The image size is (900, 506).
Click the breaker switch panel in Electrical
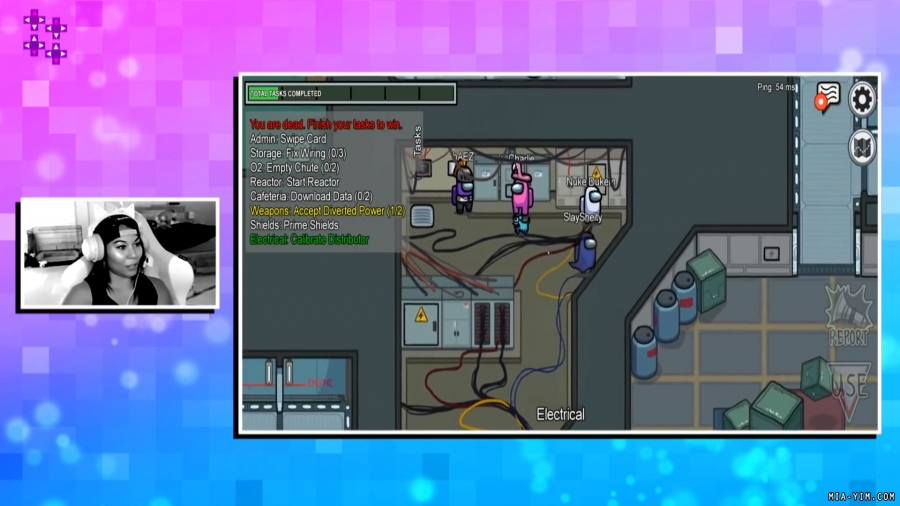(x=492, y=324)
